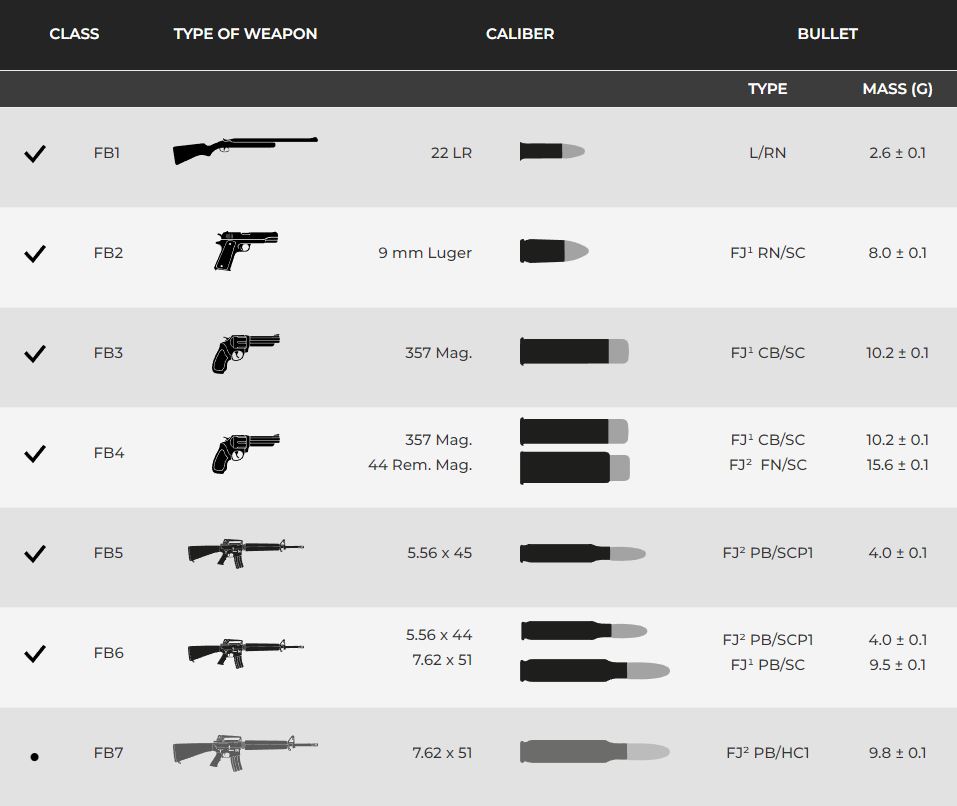Click the FB1 shotgun weapon icon
957x806 pixels.
pos(245,151)
